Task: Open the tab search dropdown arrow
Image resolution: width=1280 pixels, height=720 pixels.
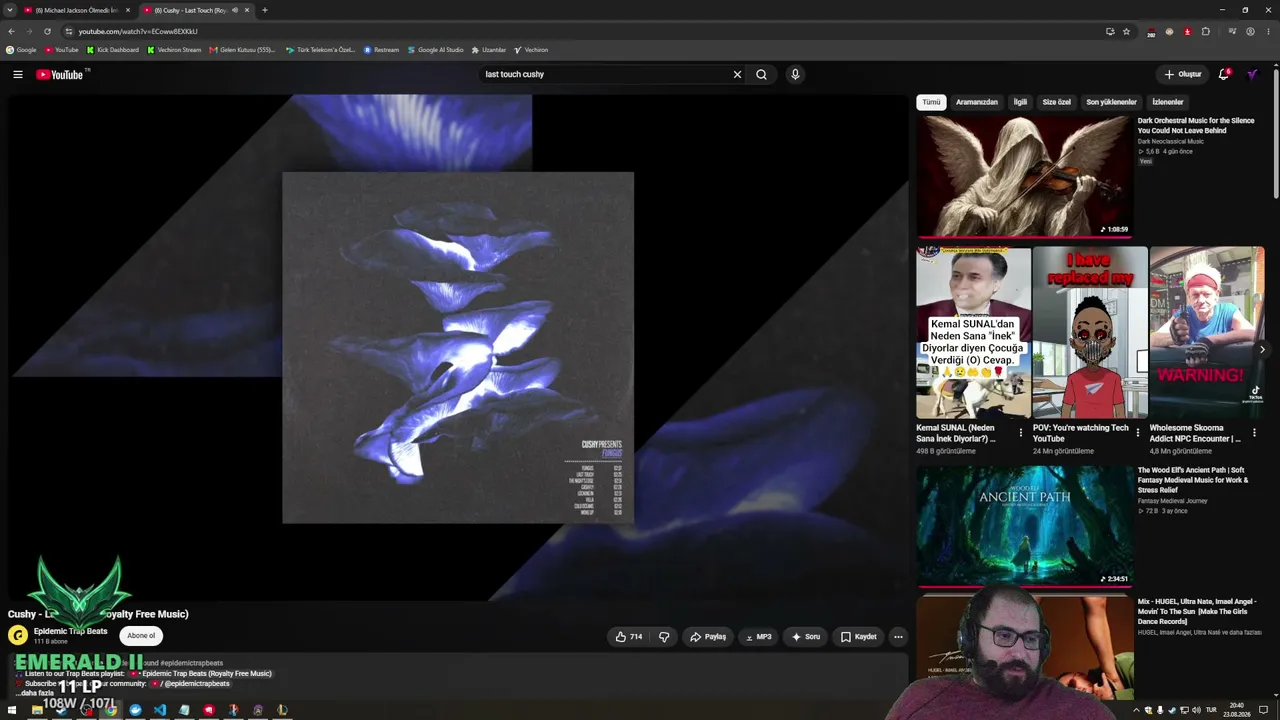Action: (10, 10)
